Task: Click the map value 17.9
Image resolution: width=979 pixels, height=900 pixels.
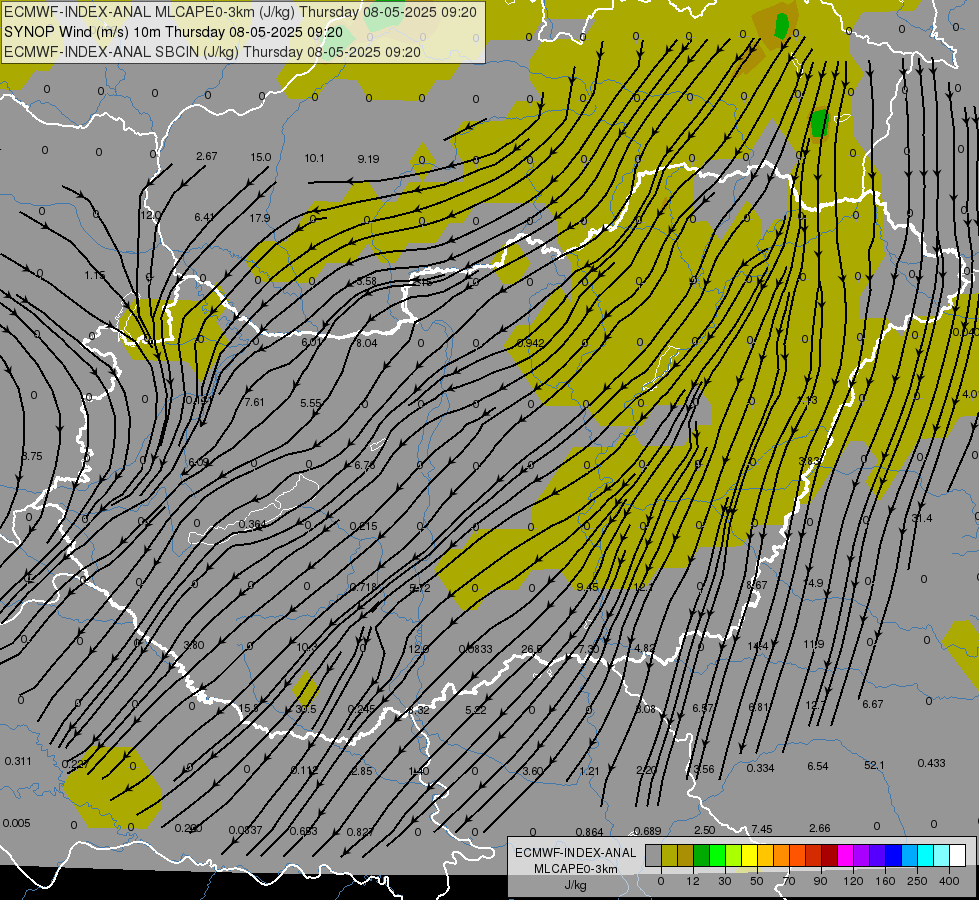Action: pos(260,218)
